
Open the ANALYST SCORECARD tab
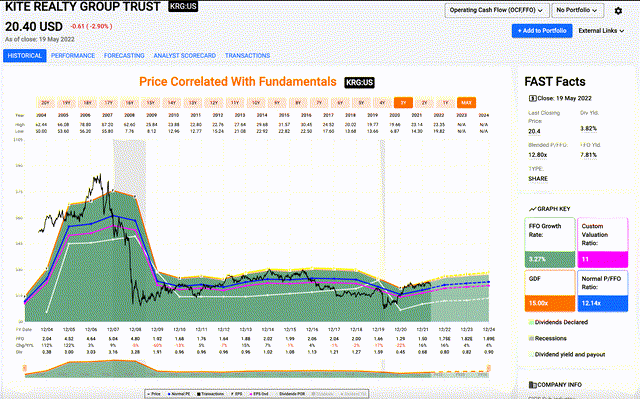point(184,55)
